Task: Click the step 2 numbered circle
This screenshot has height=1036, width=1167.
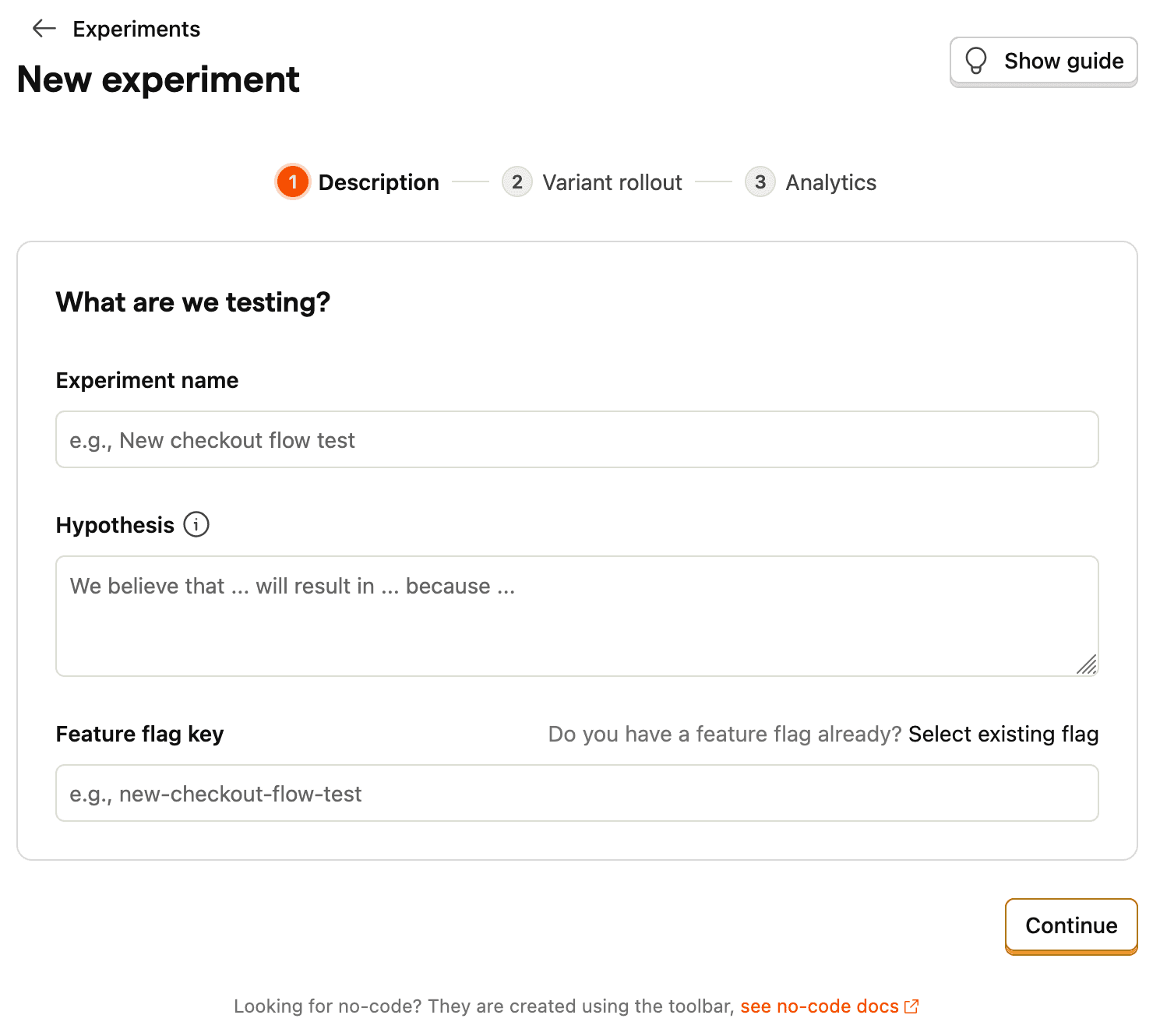Action: [517, 181]
